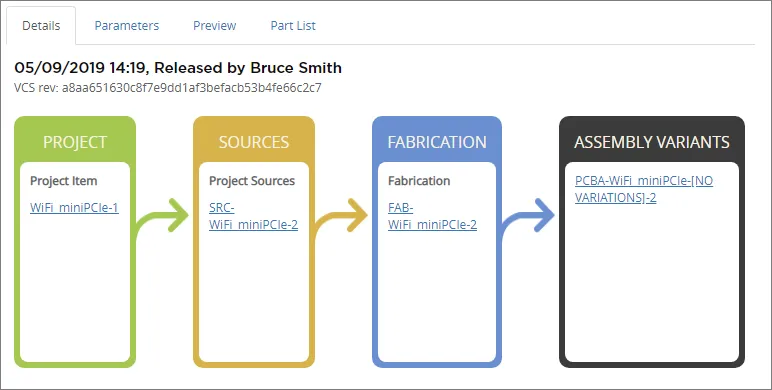Click the Fabrication label in the blue card
The width and height of the screenshot is (772, 390).
click(x=419, y=181)
